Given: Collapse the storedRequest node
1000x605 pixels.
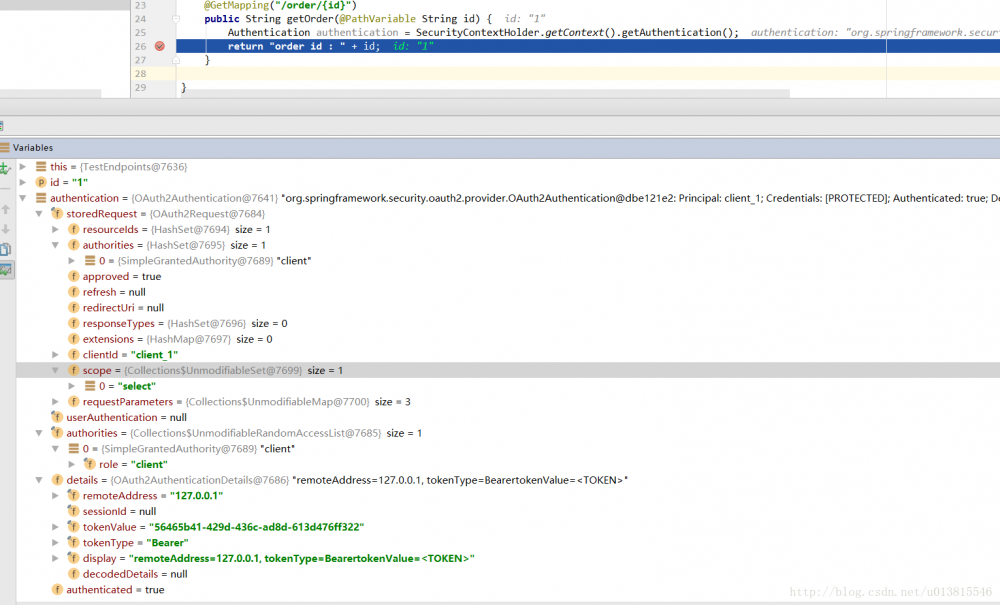Looking at the screenshot, I should point(38,213).
